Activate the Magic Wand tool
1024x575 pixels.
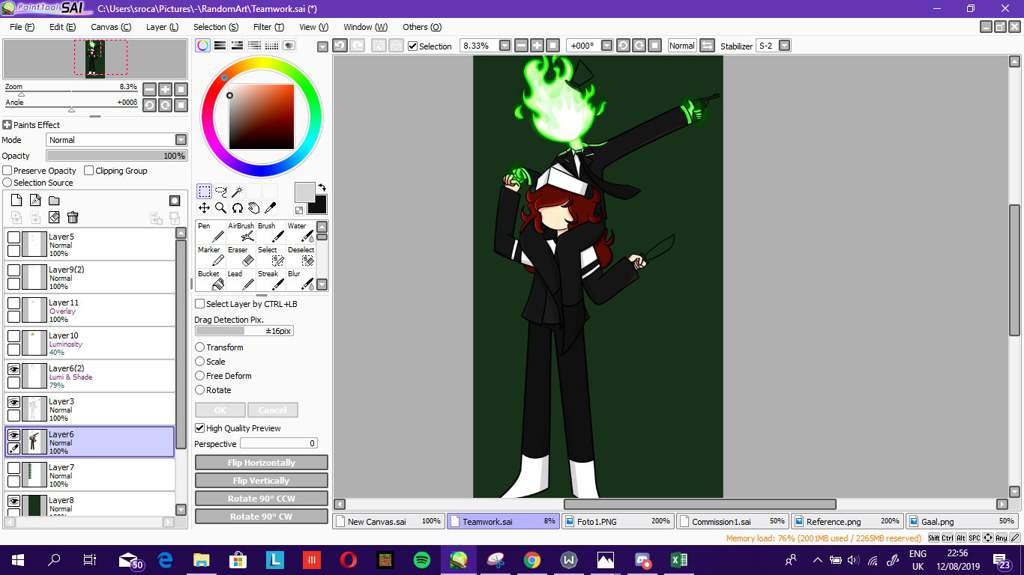[237, 191]
